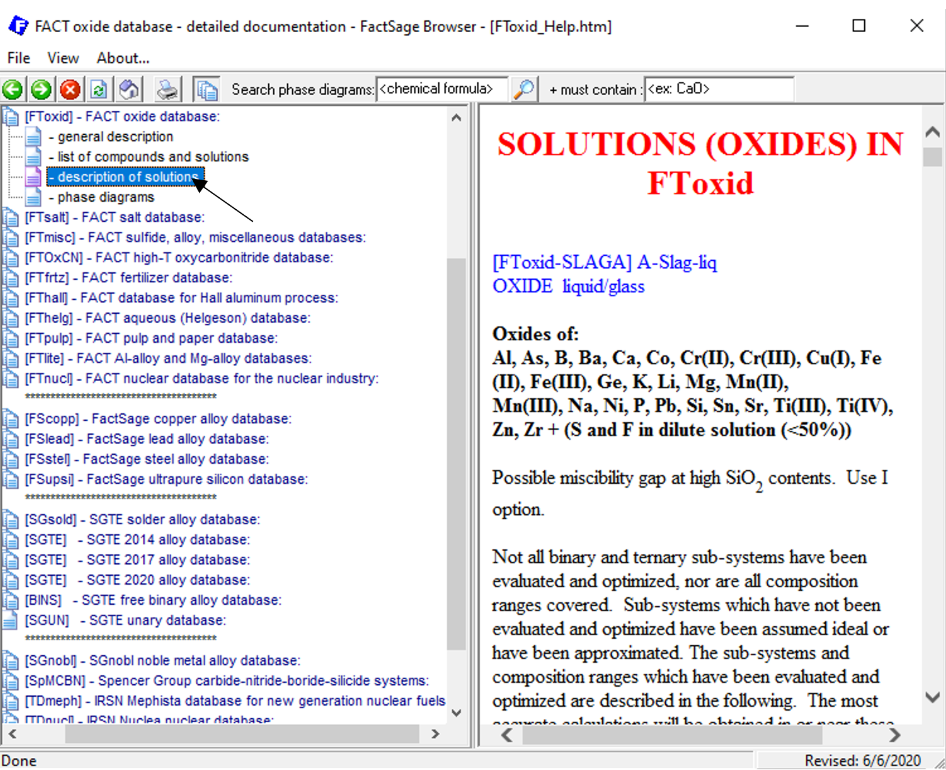Click the document pane horizontal scroll-left arrow
Image resolution: width=946 pixels, height=770 pixels.
point(507,735)
